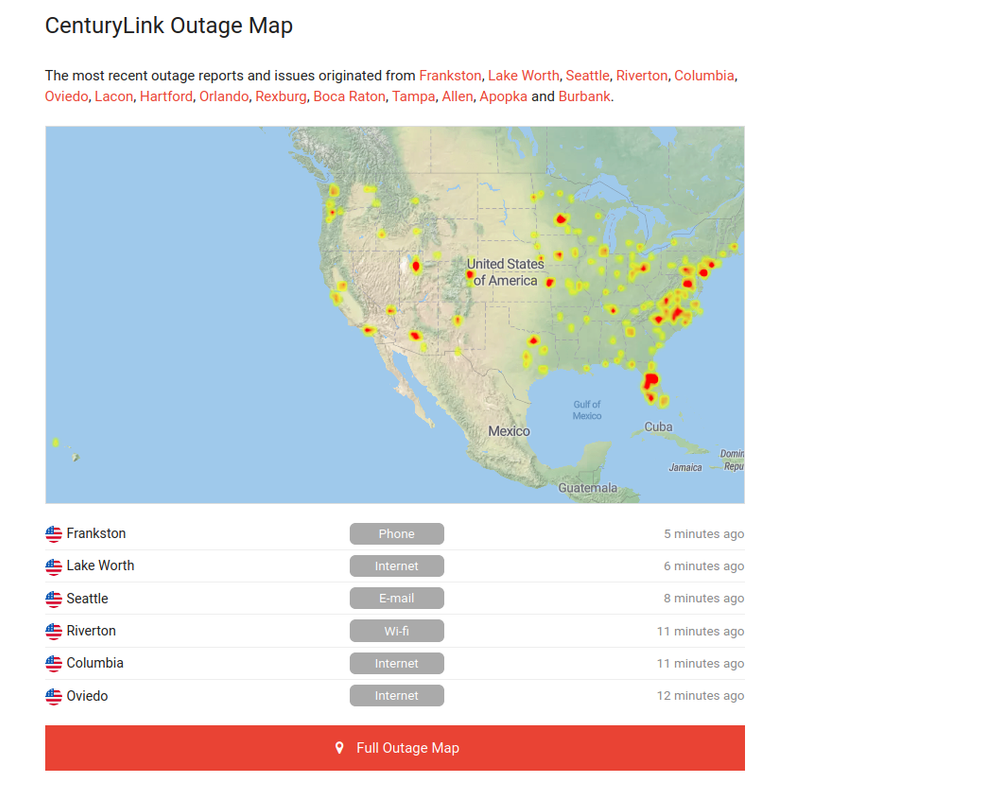Click the Florida outage hotspot on the map

click(x=651, y=380)
